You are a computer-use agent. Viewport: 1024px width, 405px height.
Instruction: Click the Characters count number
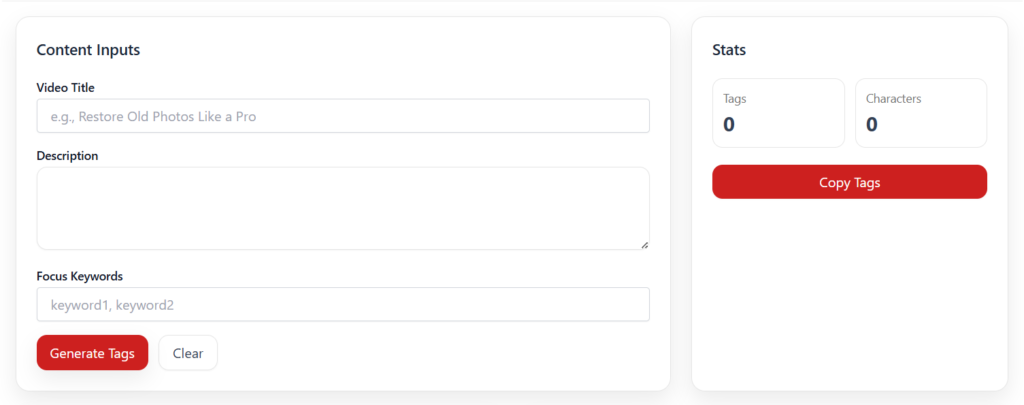coord(872,124)
